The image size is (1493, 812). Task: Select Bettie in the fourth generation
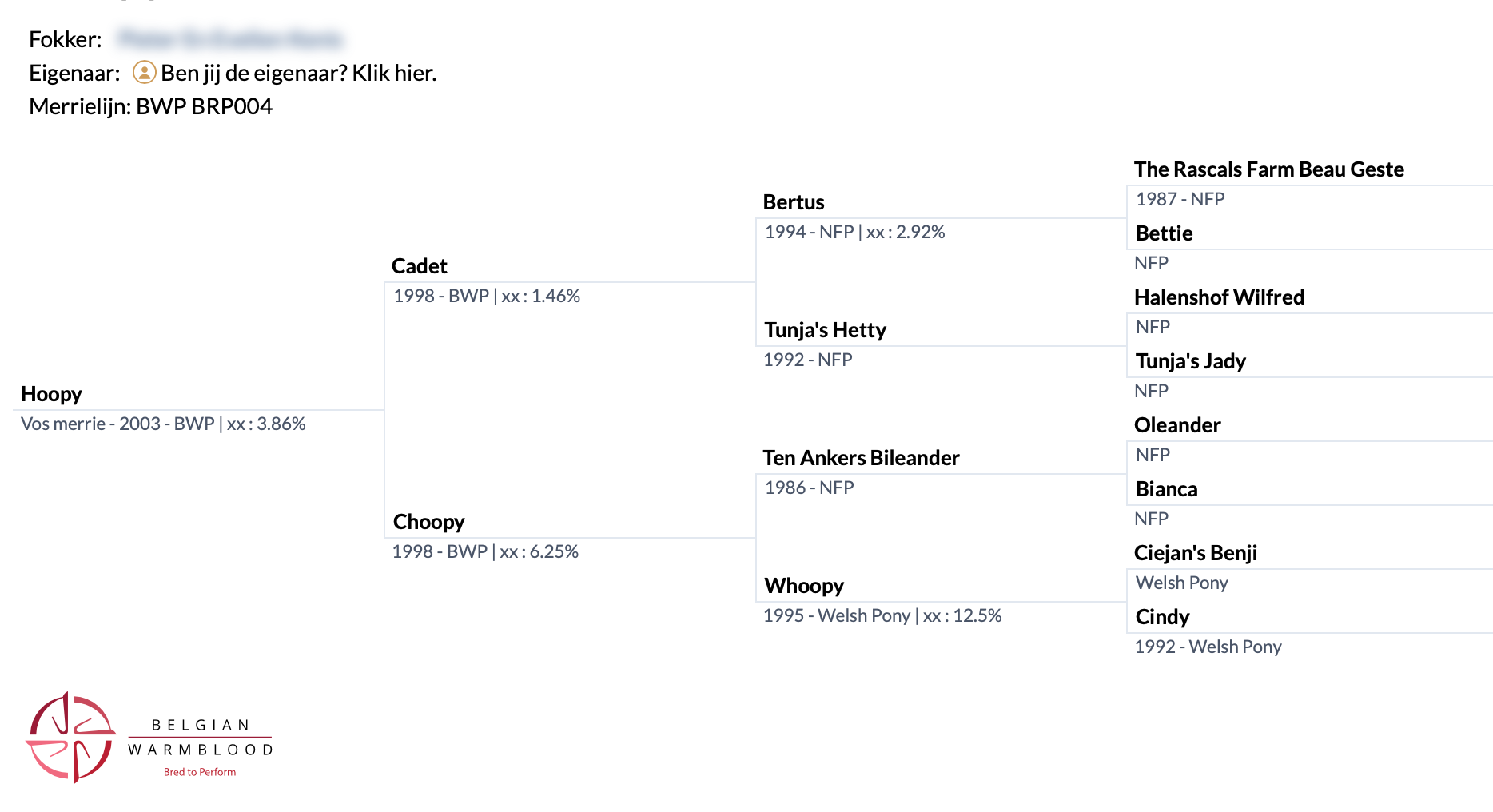[1164, 233]
